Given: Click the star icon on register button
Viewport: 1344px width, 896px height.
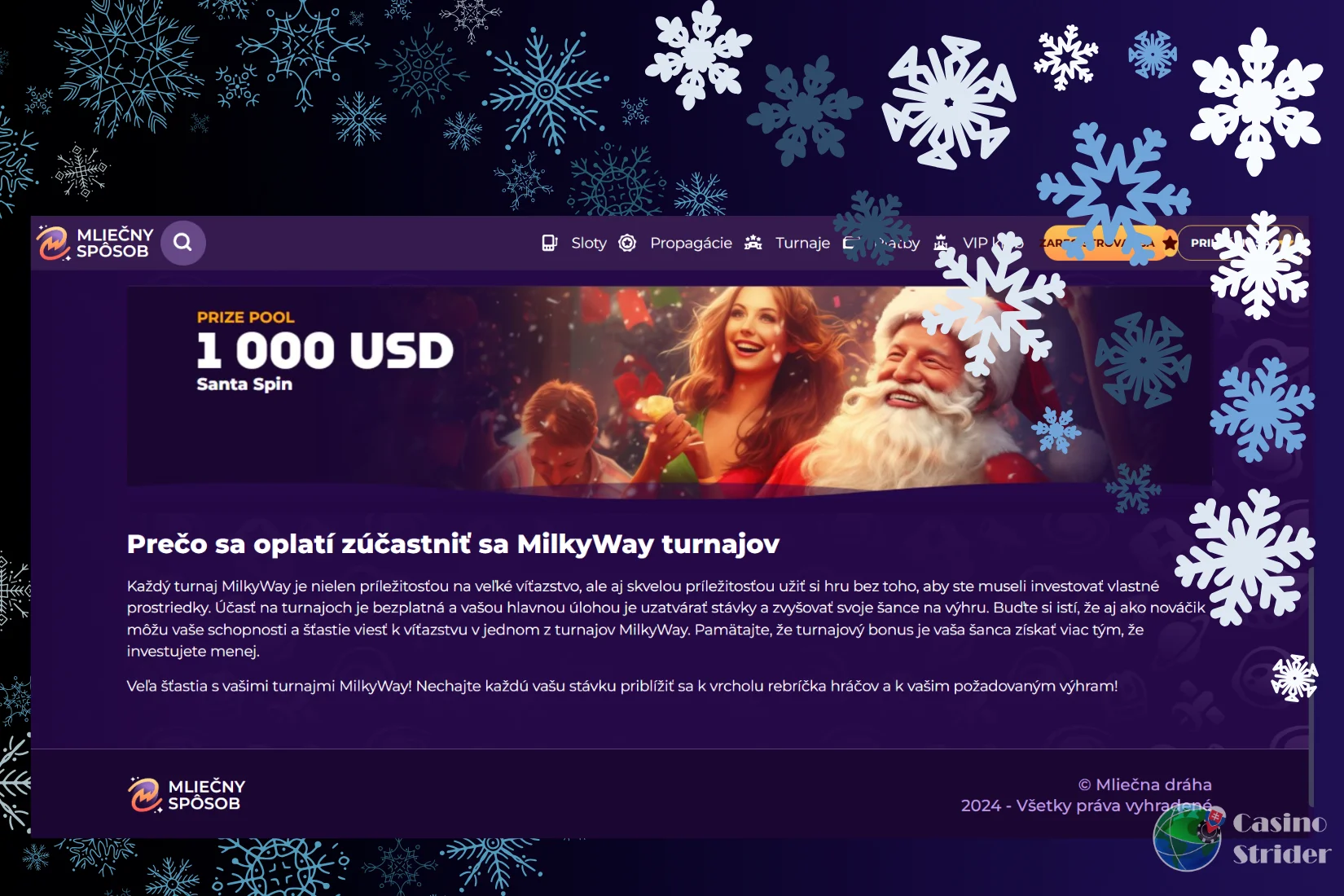Looking at the screenshot, I should tap(1170, 243).
